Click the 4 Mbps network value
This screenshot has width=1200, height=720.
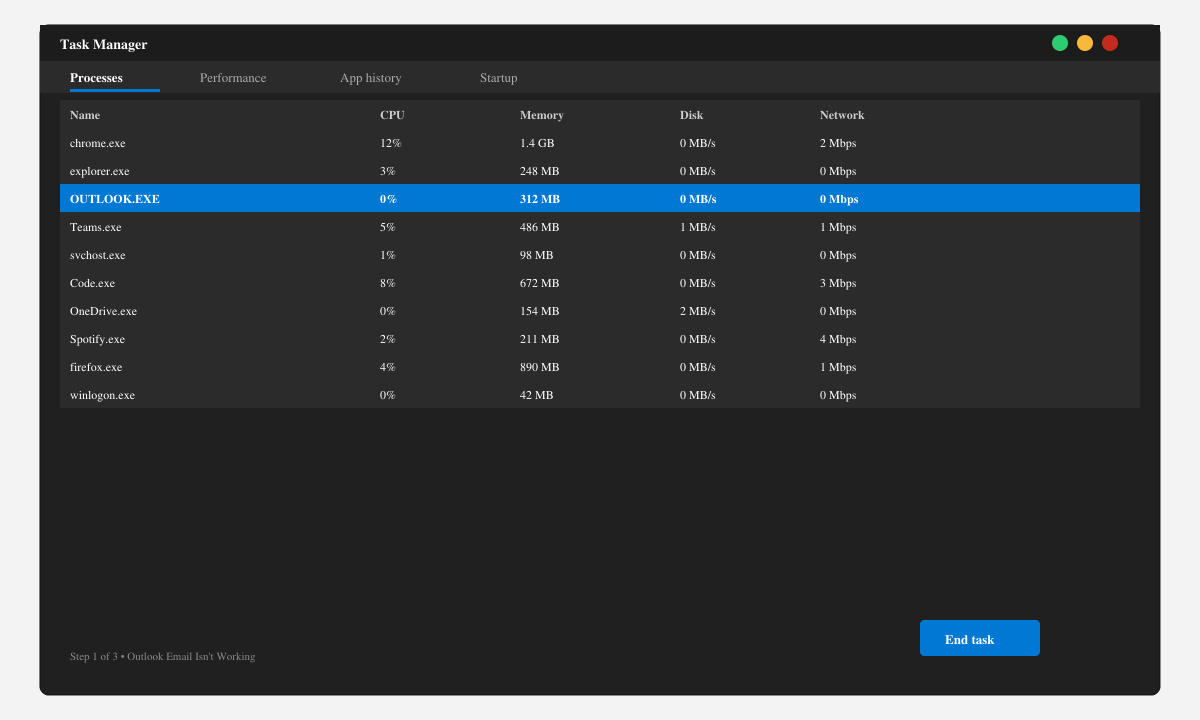pyautogui.click(x=838, y=339)
